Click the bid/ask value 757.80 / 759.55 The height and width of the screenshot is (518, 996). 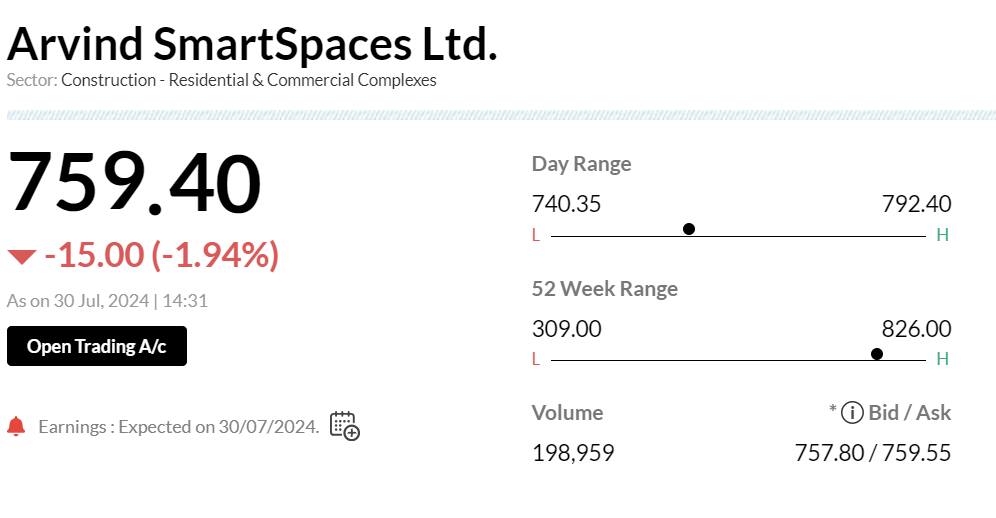point(872,453)
